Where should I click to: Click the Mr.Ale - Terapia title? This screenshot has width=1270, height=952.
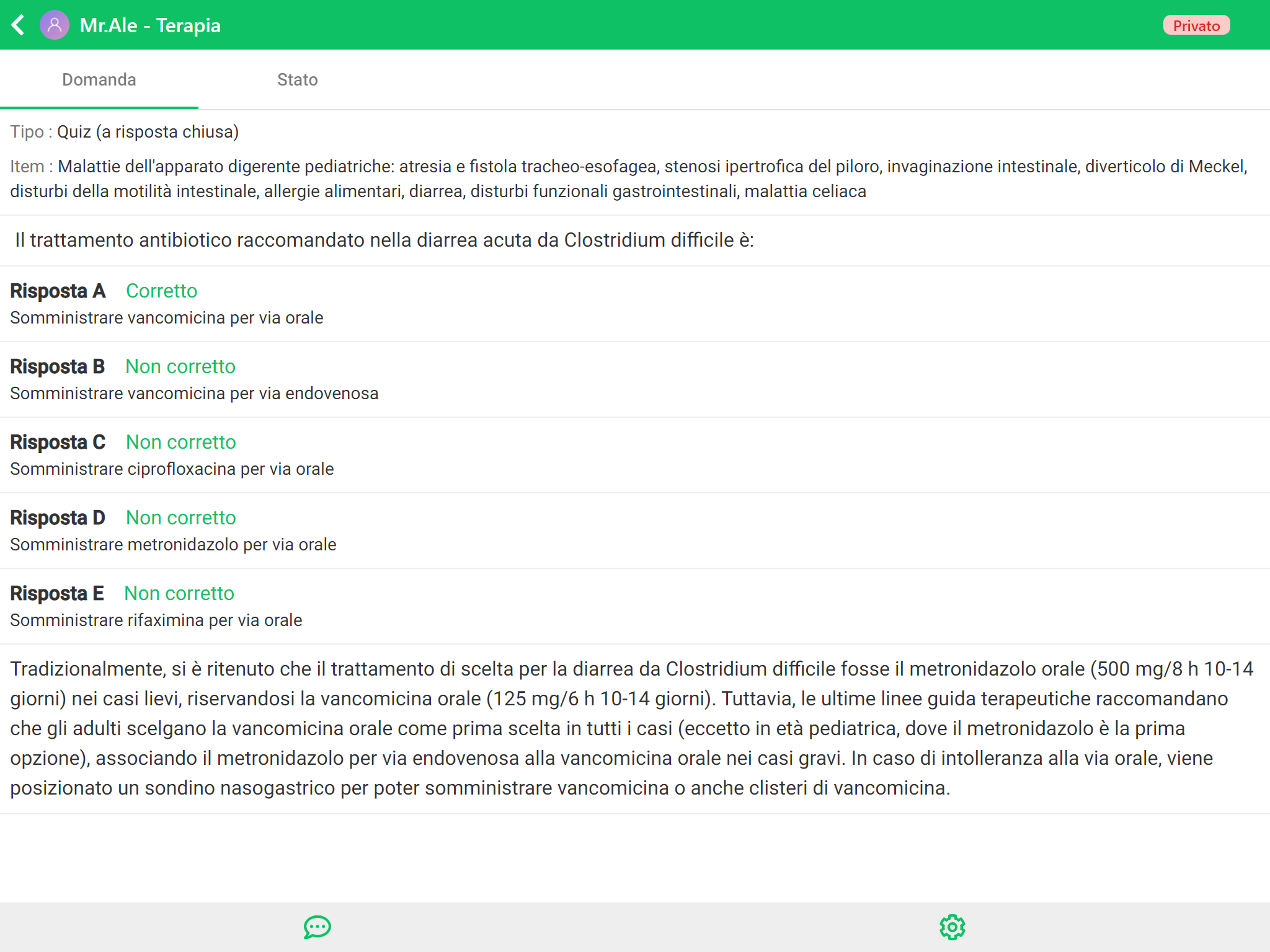pyautogui.click(x=150, y=25)
